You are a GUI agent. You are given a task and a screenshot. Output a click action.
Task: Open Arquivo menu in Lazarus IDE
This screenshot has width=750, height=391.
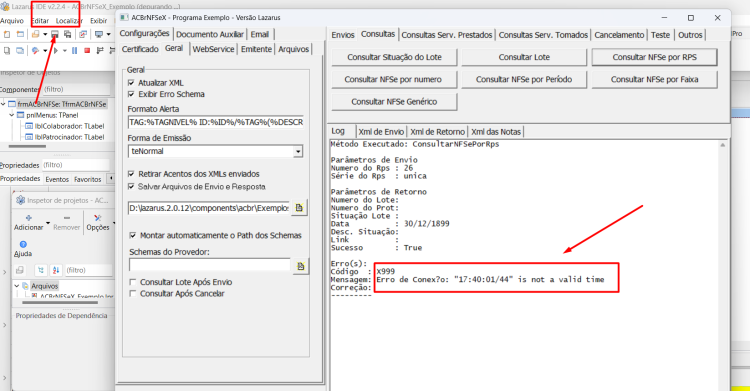pos(12,21)
